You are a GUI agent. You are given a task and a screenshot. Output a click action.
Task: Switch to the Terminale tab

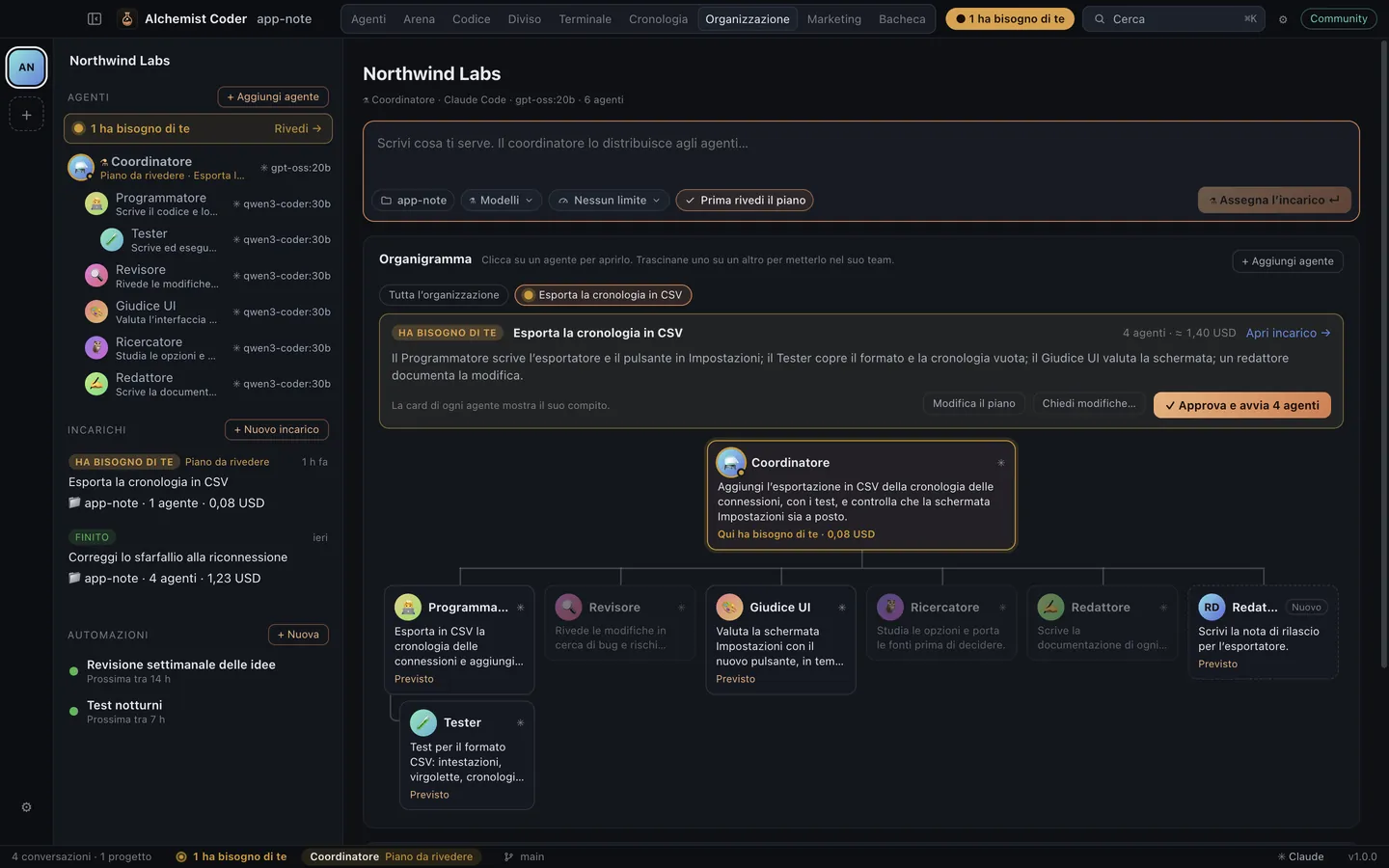(585, 19)
